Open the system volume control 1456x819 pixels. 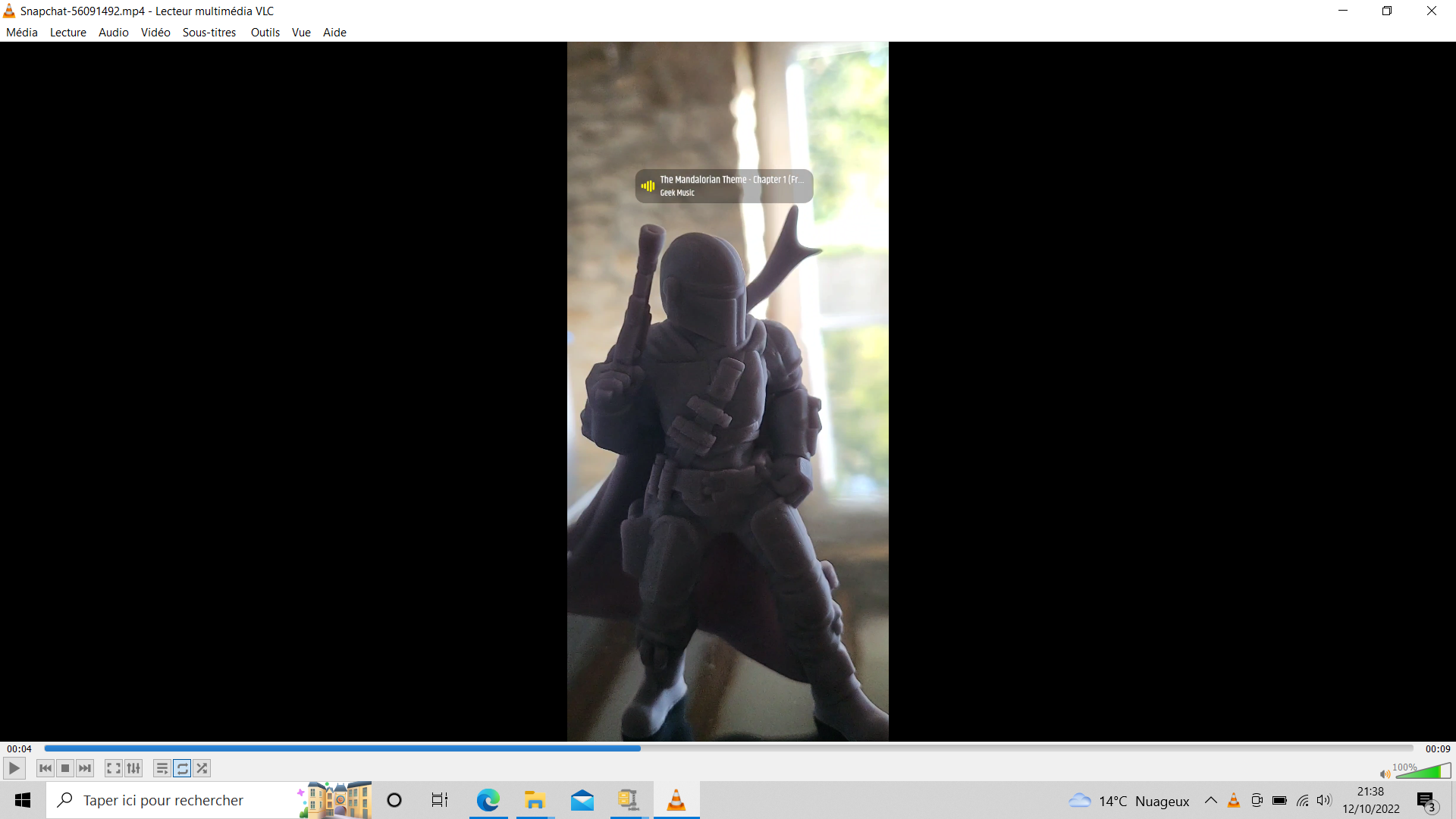coord(1324,800)
